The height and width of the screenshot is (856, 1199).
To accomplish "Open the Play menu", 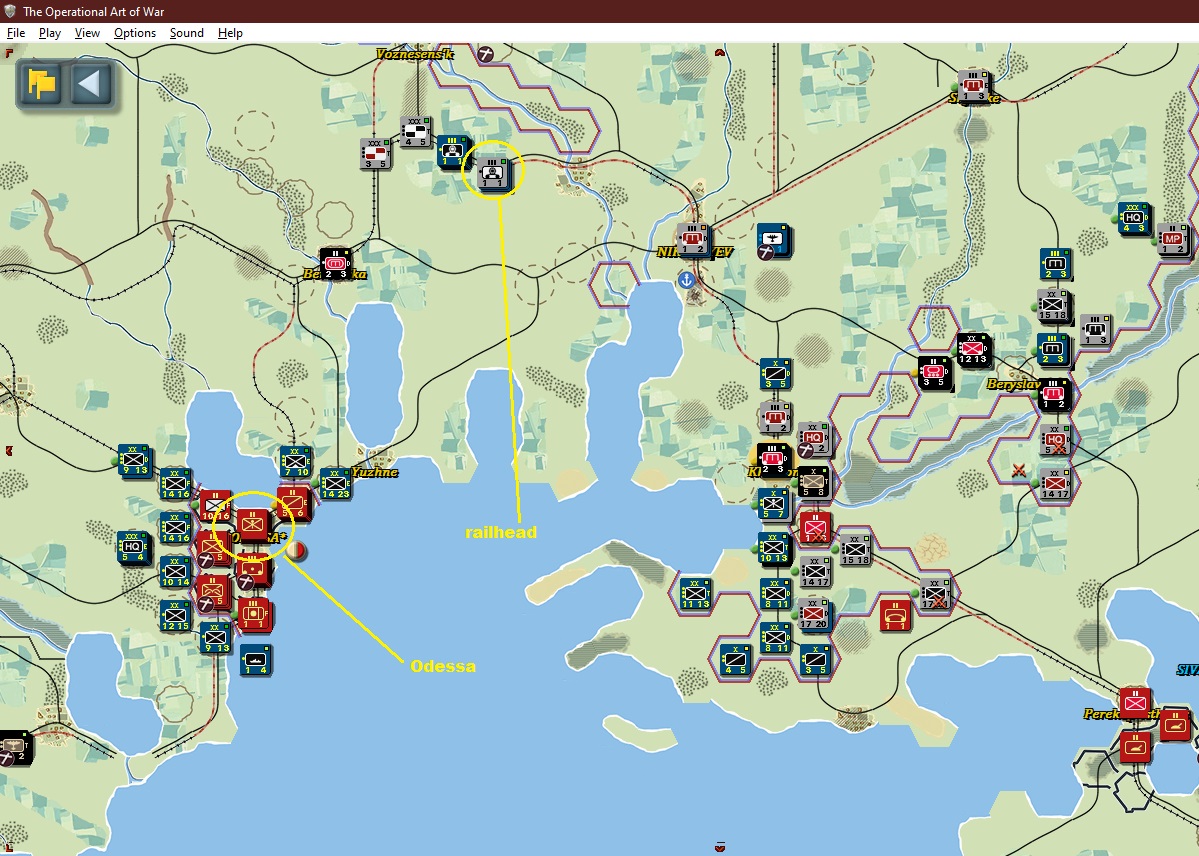I will click(x=50, y=33).
